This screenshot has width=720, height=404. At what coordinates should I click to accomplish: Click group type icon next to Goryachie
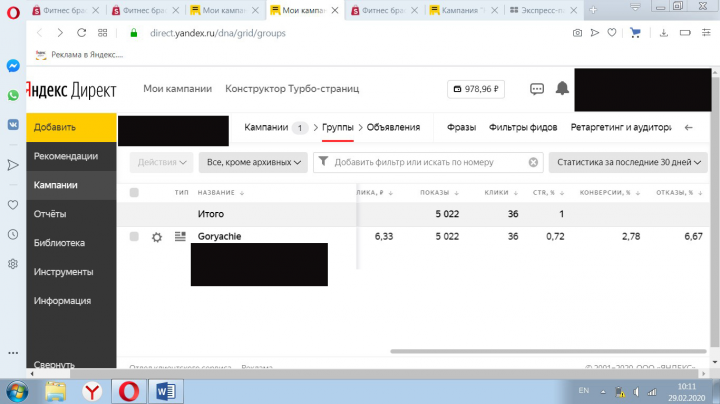click(180, 236)
